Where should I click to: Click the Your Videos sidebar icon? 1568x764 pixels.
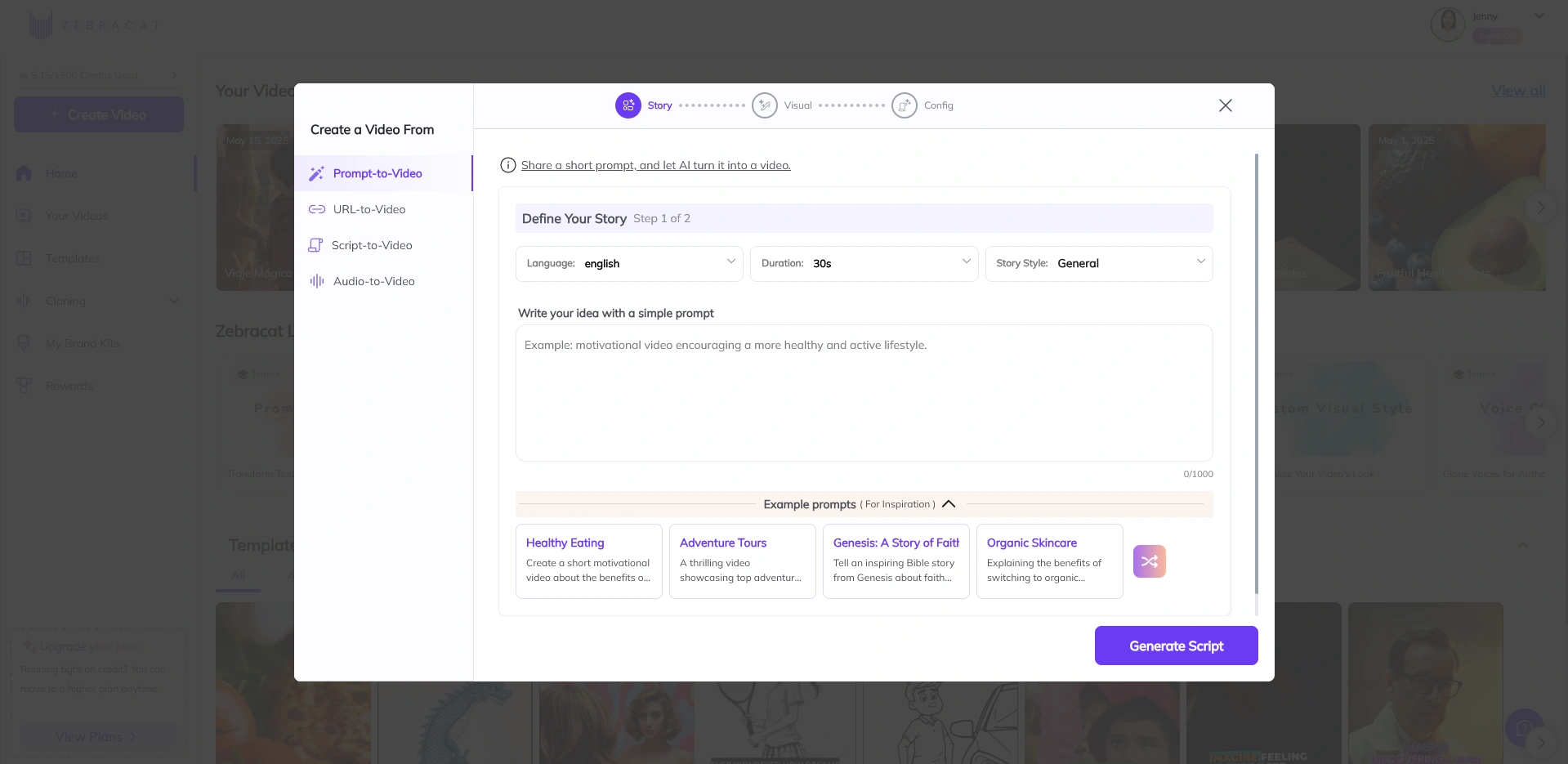click(x=24, y=216)
